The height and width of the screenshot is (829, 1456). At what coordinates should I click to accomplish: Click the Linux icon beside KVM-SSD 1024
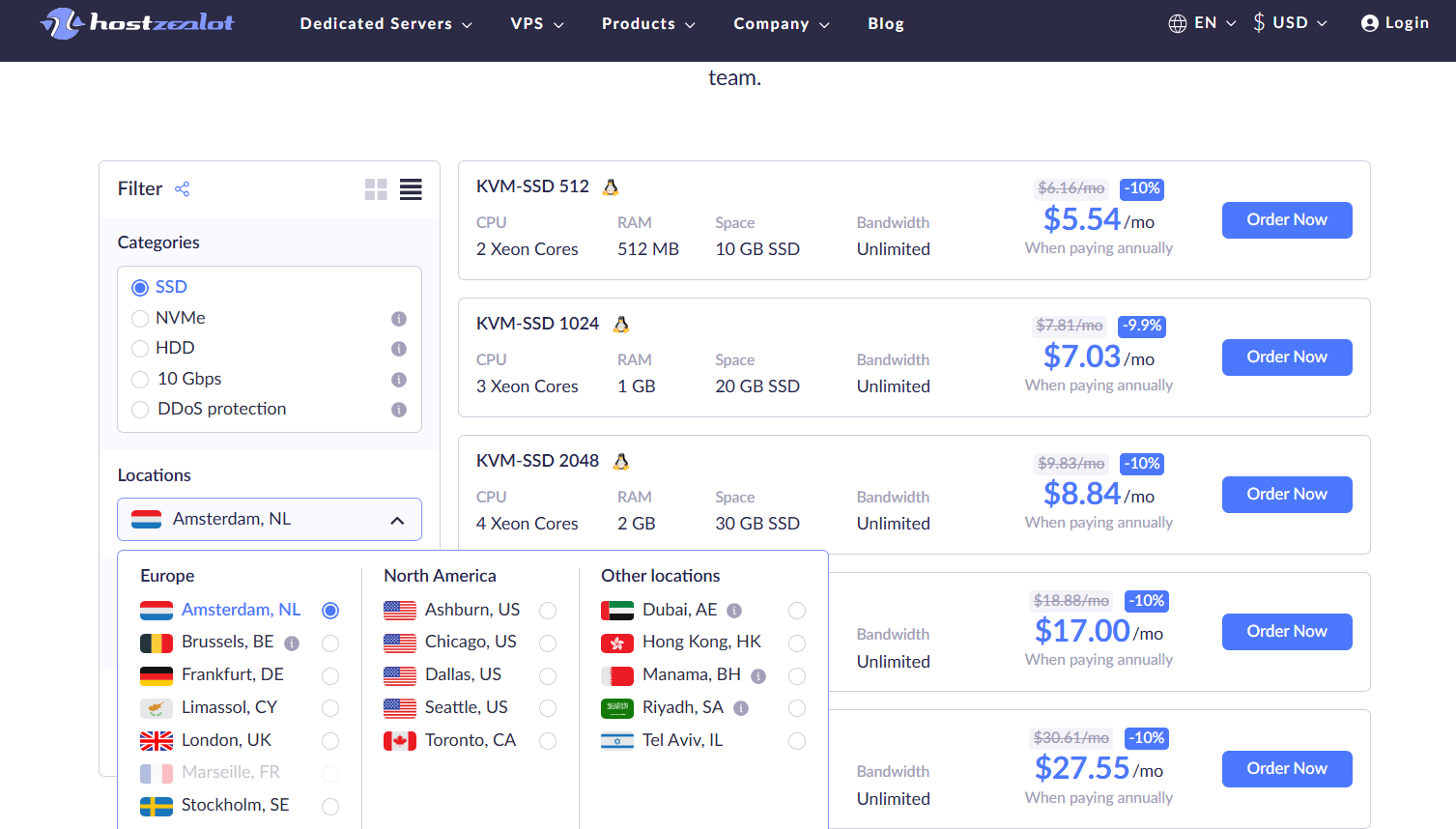pyautogui.click(x=621, y=324)
